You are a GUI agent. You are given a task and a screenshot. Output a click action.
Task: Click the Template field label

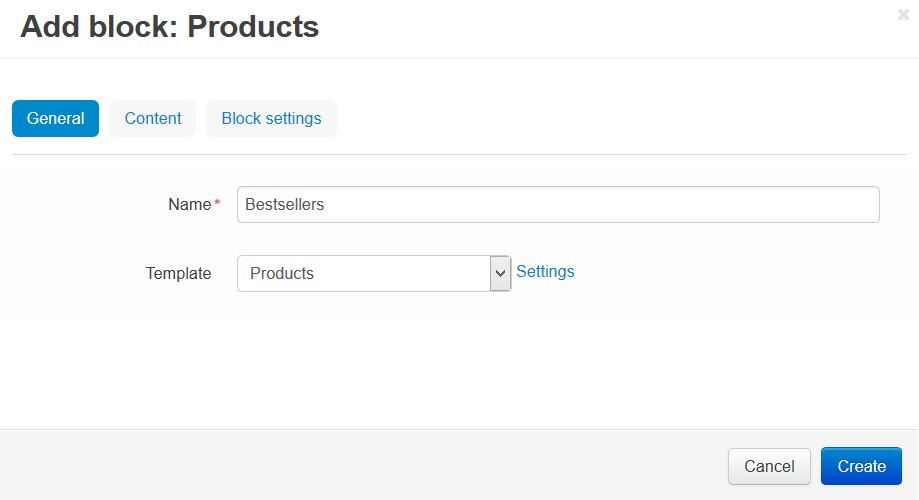coord(178,274)
